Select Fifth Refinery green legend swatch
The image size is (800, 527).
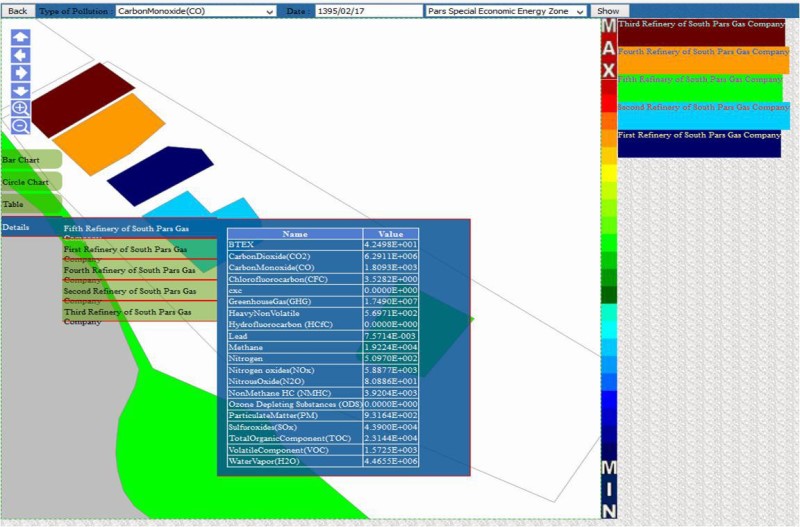point(699,88)
